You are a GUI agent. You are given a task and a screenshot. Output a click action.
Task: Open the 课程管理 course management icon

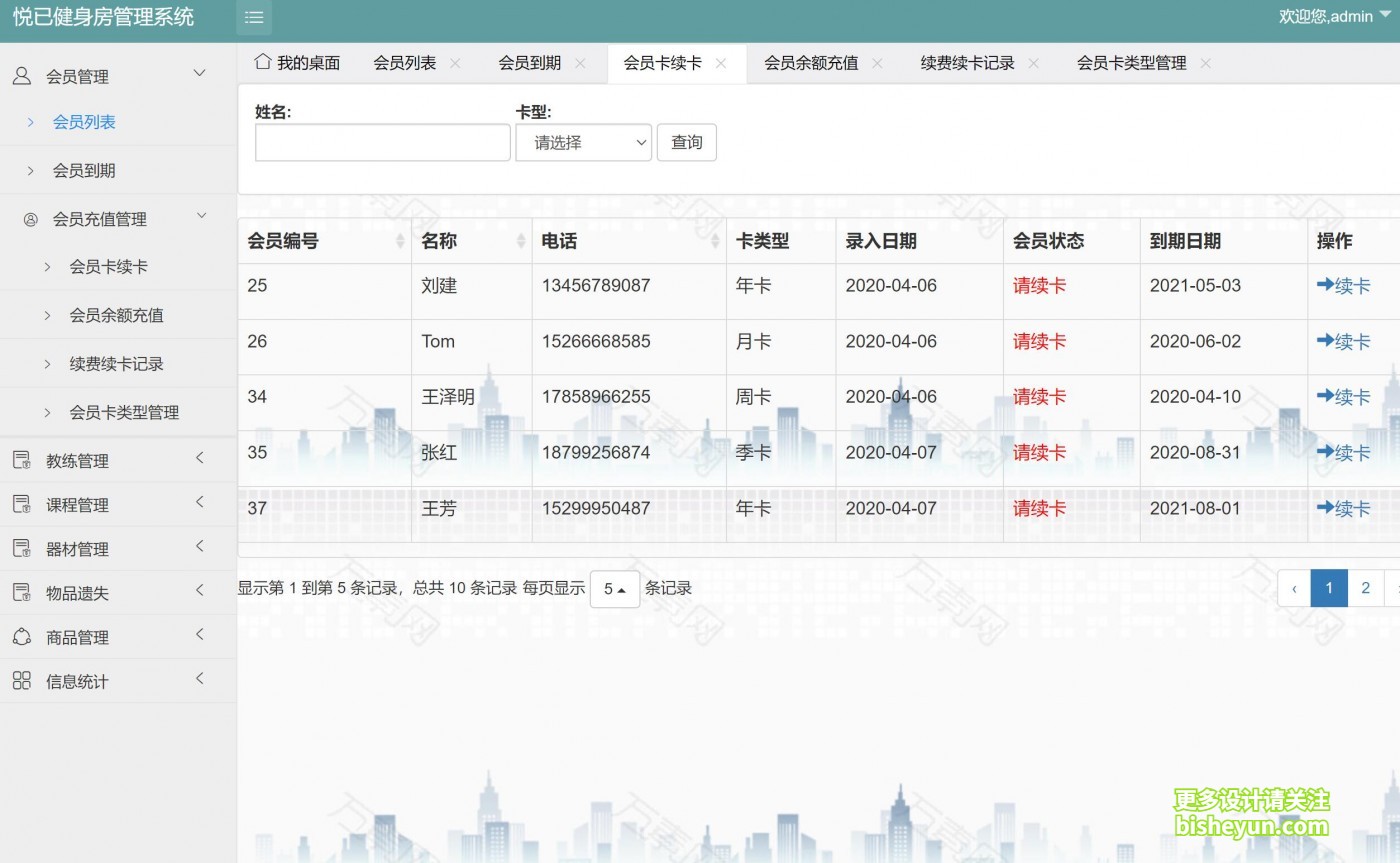click(x=20, y=504)
